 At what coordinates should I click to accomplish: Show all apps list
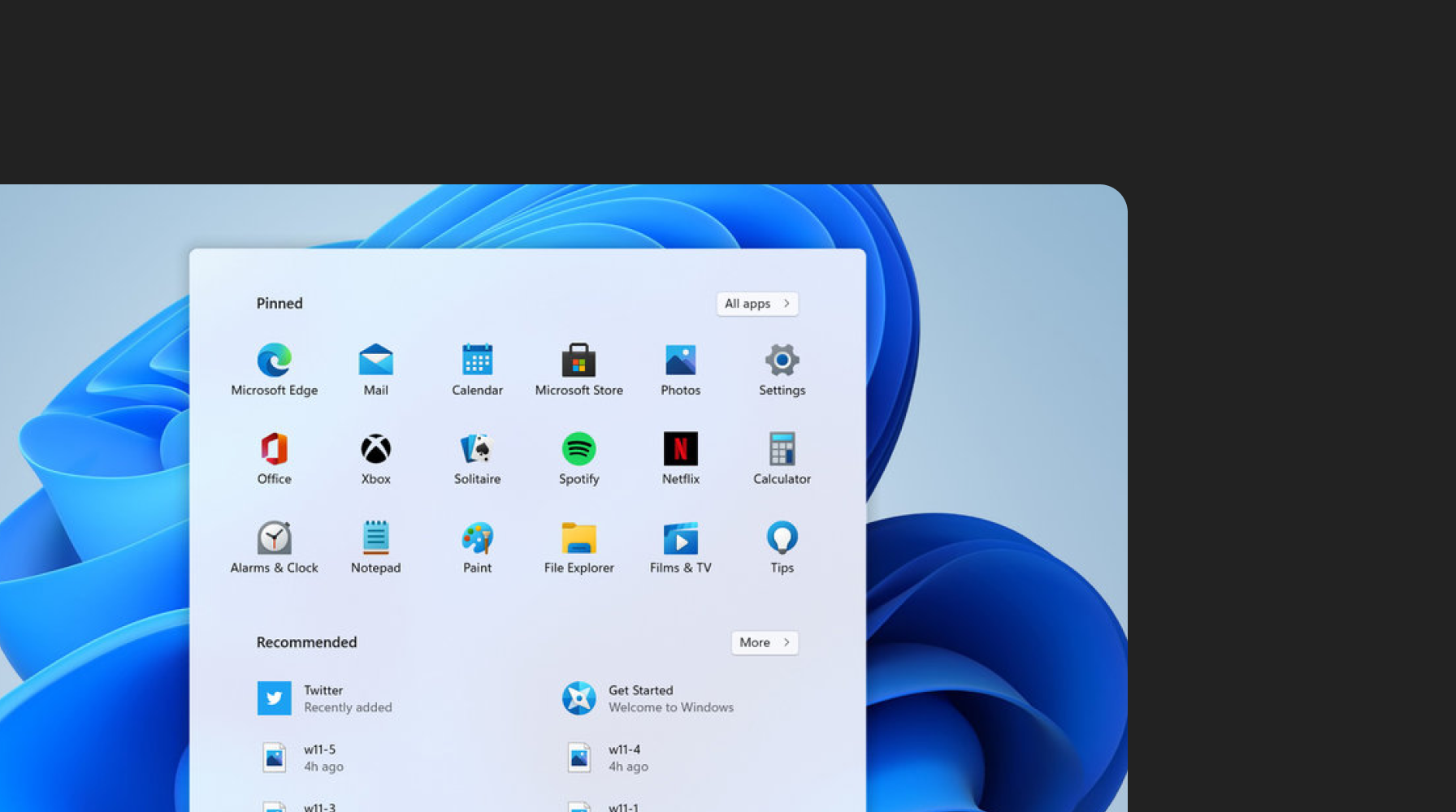coord(757,304)
